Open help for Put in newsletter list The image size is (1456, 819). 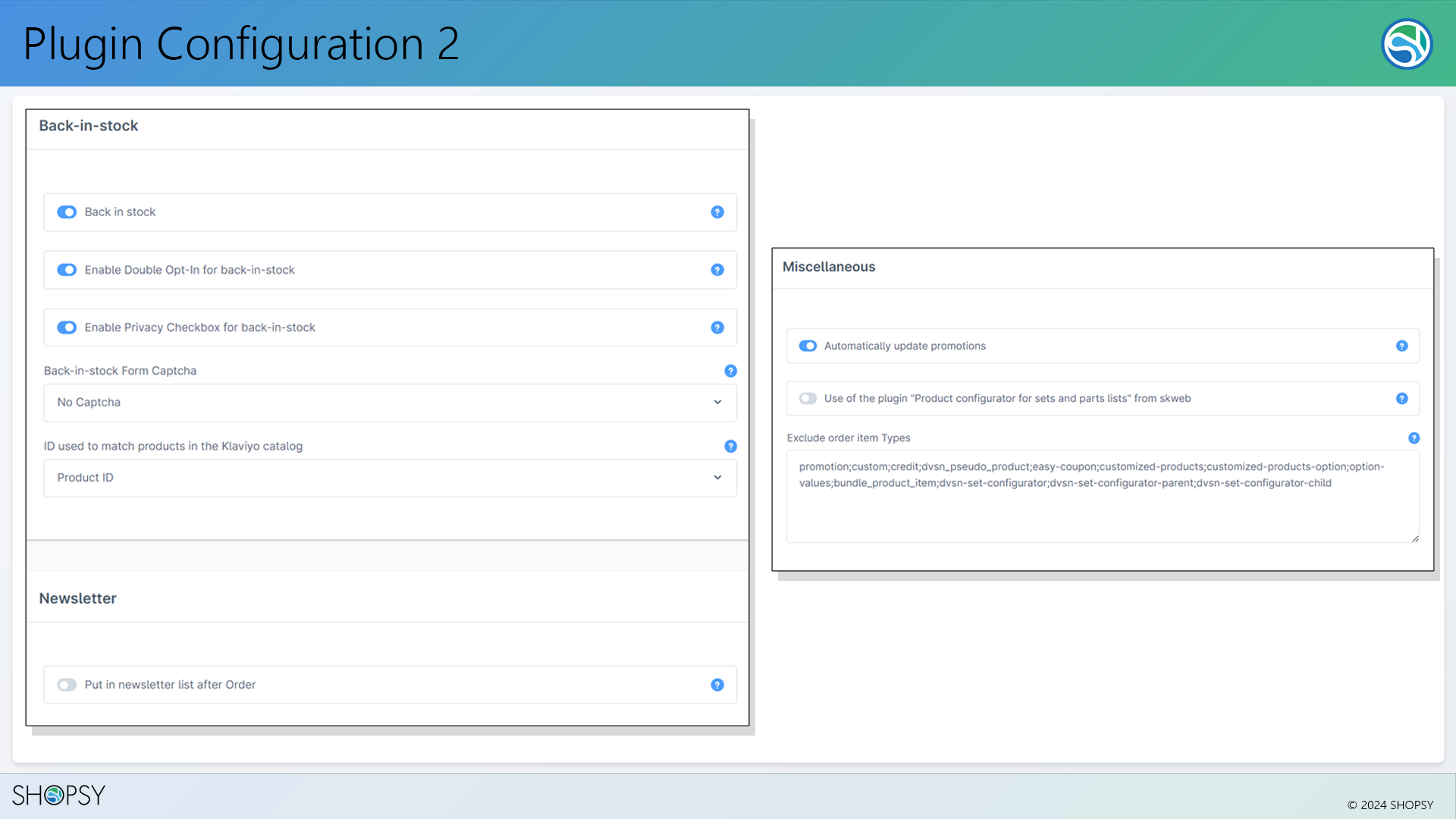pyautogui.click(x=717, y=685)
